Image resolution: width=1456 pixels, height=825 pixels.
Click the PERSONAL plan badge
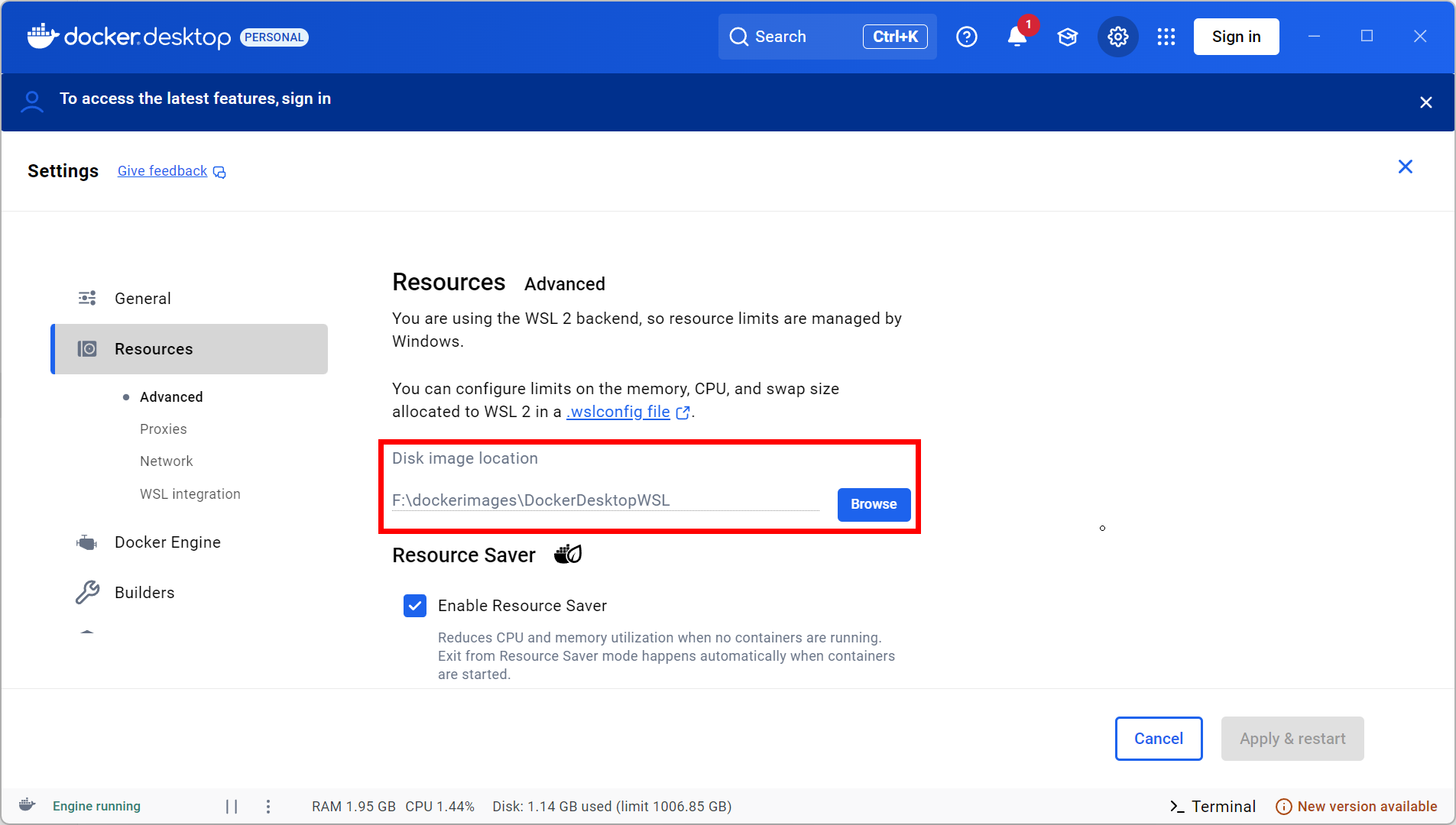(274, 37)
